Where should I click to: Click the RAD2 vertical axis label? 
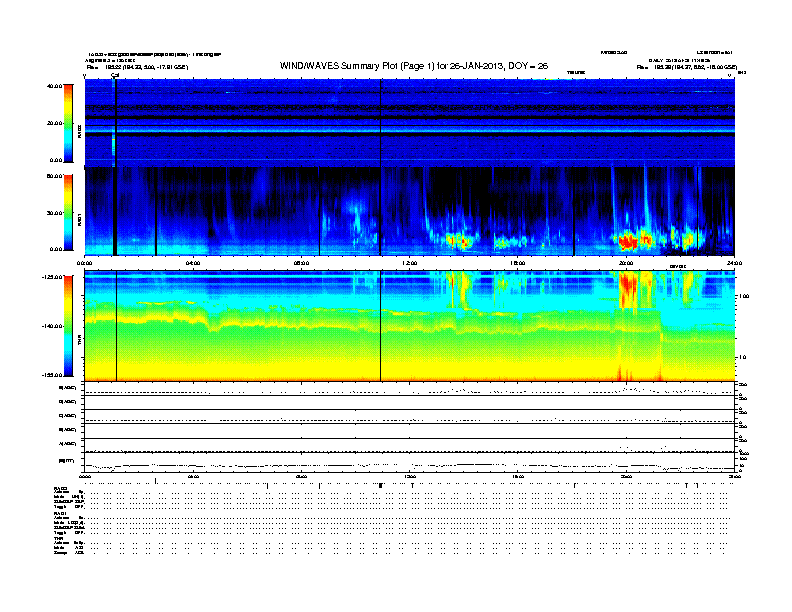click(79, 131)
